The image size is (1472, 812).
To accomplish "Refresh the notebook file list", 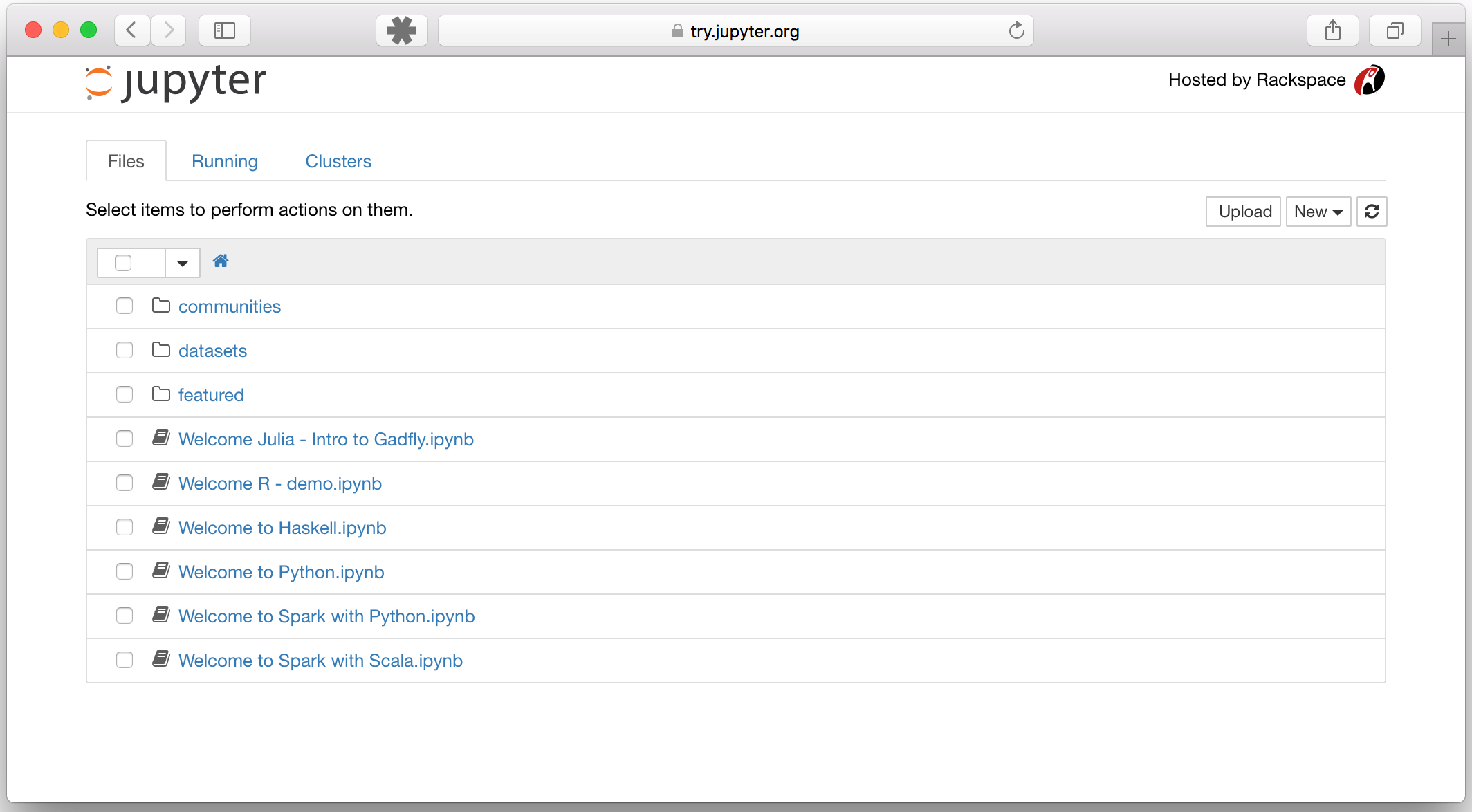I will click(1372, 212).
